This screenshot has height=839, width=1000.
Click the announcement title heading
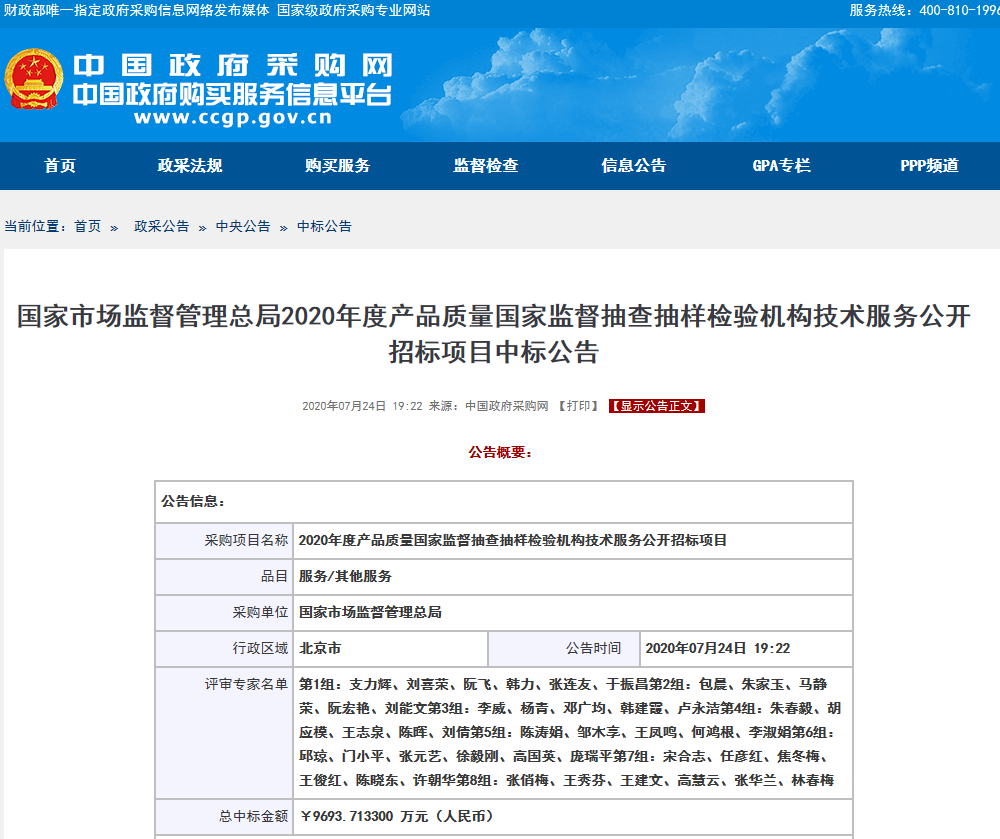500,337
